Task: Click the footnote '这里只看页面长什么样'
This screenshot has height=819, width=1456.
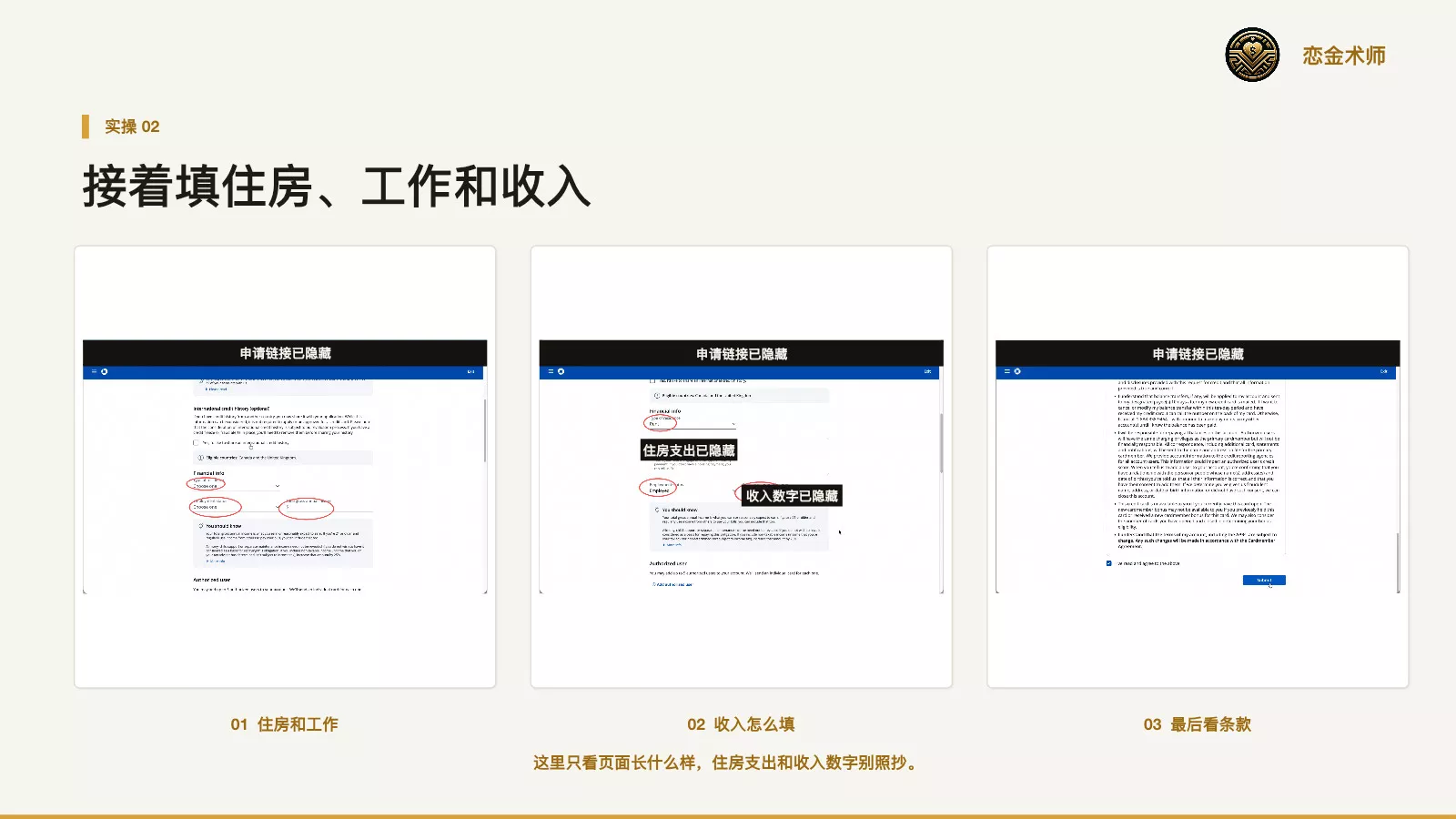Action: [x=614, y=763]
